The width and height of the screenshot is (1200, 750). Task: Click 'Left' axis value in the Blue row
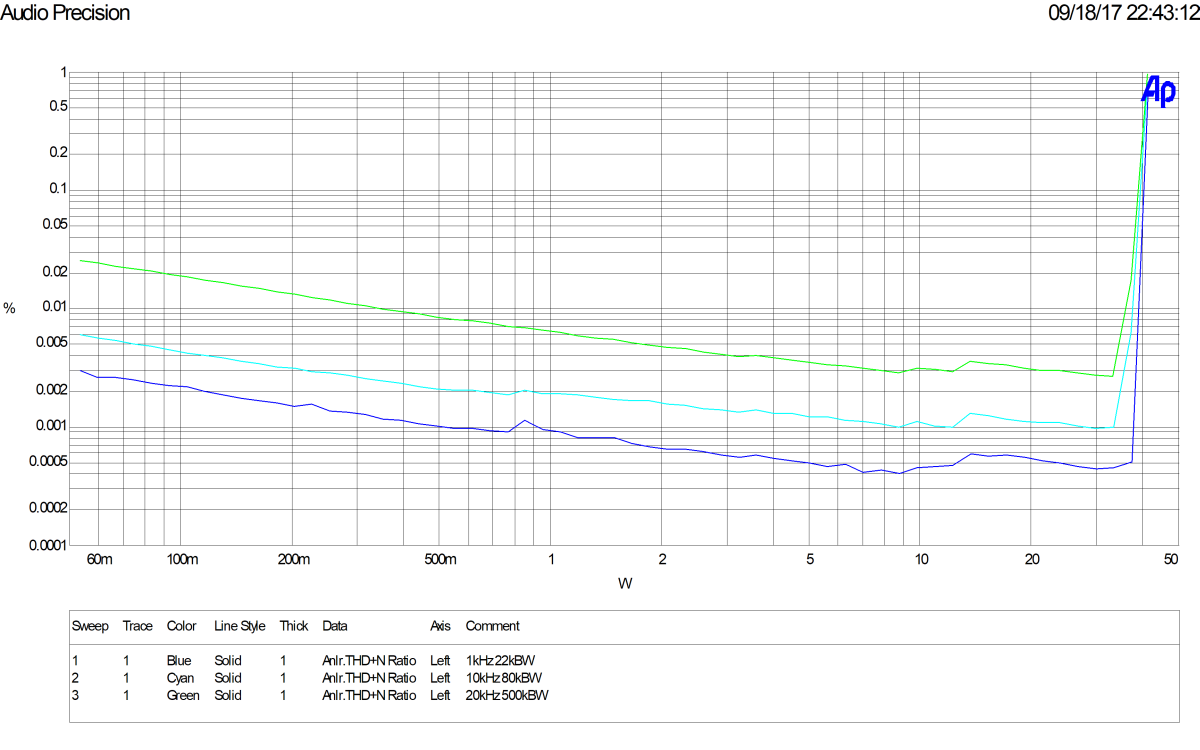[440, 661]
